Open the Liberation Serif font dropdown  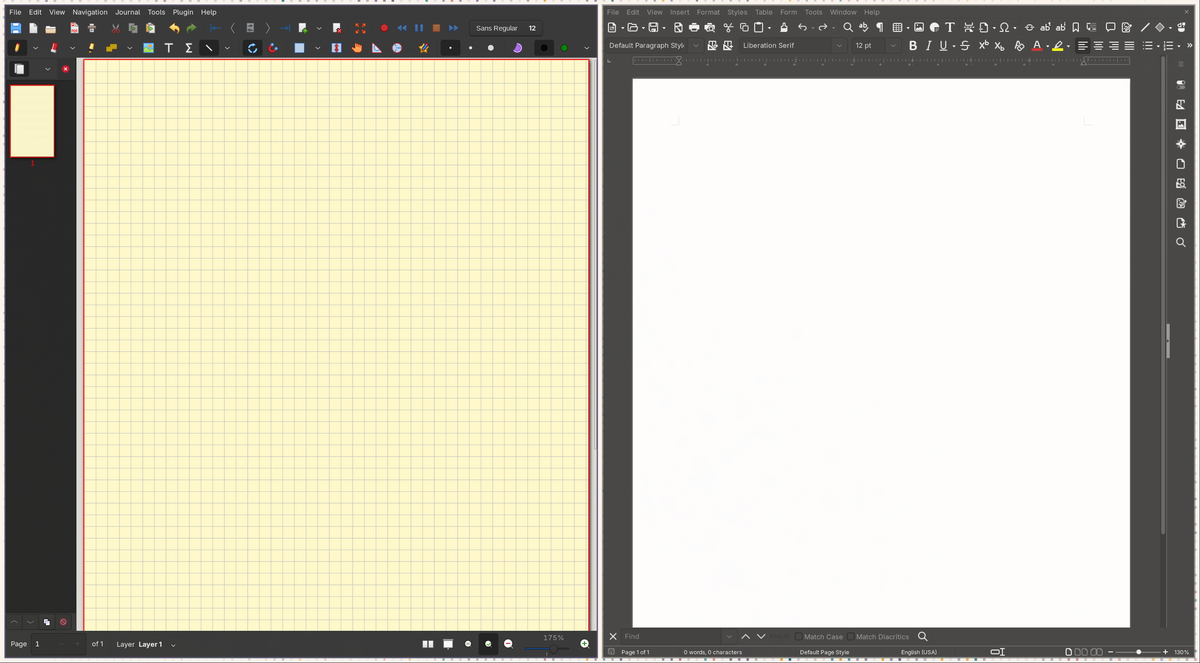point(839,46)
